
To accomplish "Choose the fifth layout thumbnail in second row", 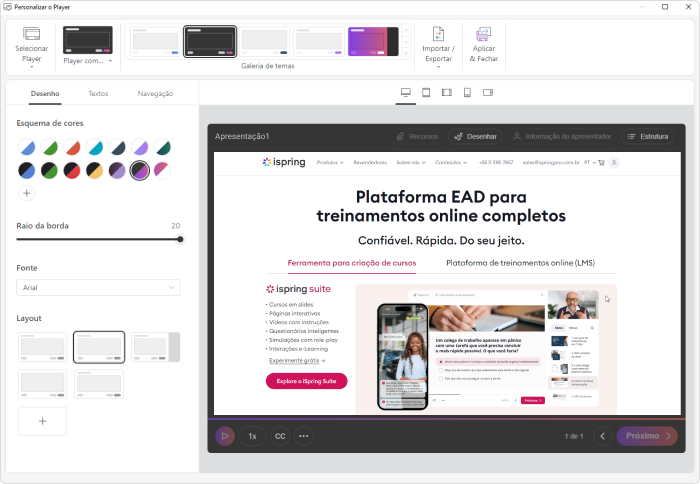I will coord(99,384).
